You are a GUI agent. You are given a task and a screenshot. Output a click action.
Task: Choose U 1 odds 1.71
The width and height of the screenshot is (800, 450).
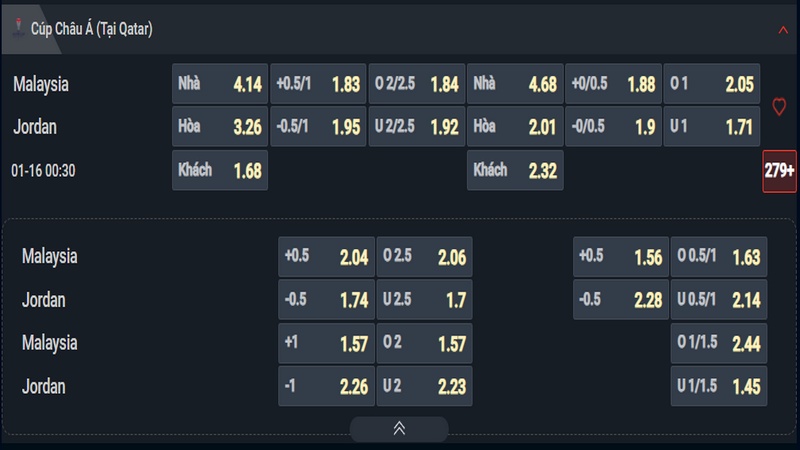click(x=711, y=127)
